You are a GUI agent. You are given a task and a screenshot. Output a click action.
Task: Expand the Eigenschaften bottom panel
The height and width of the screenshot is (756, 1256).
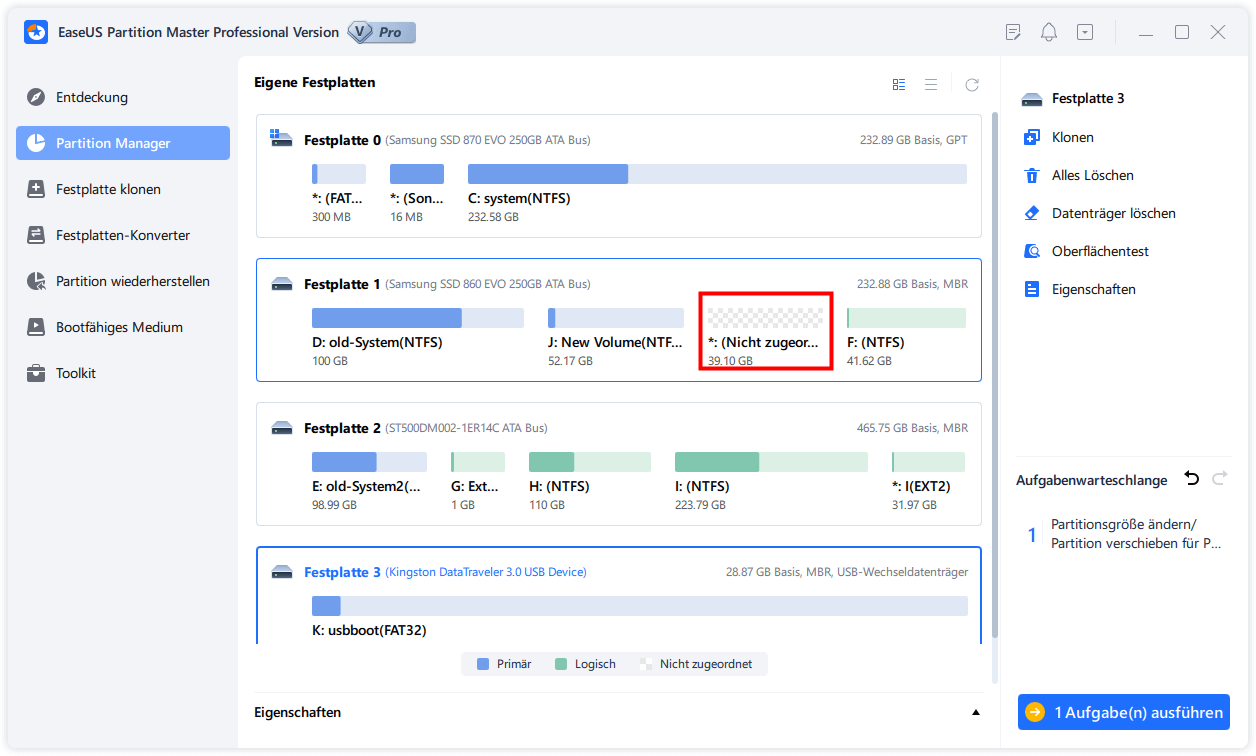[976, 713]
